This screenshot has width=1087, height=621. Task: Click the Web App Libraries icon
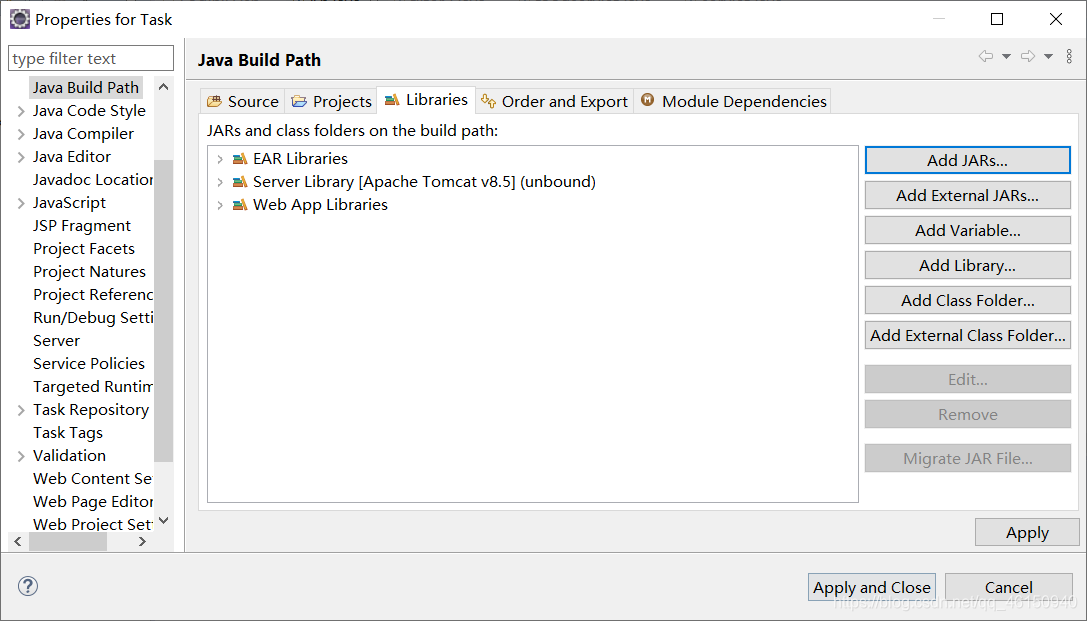(x=240, y=204)
